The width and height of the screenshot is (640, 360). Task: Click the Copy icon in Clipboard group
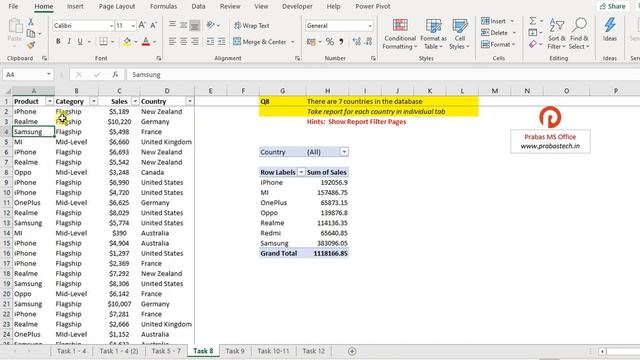(31, 33)
